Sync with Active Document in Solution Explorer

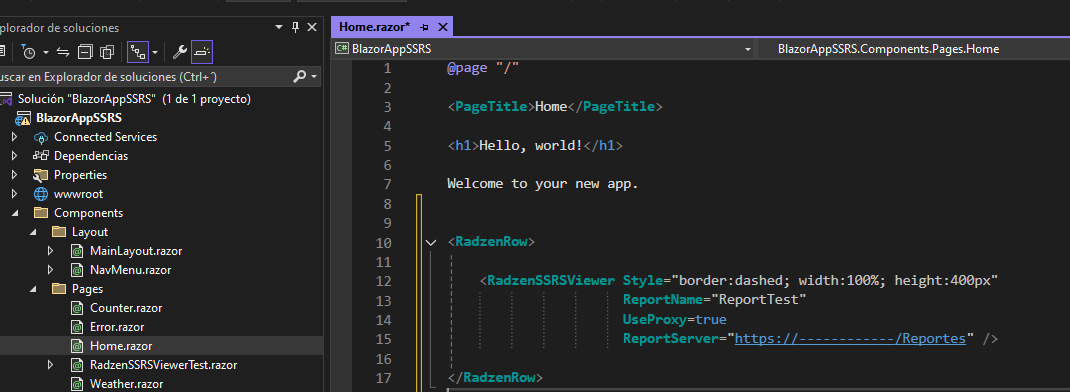click(63, 51)
